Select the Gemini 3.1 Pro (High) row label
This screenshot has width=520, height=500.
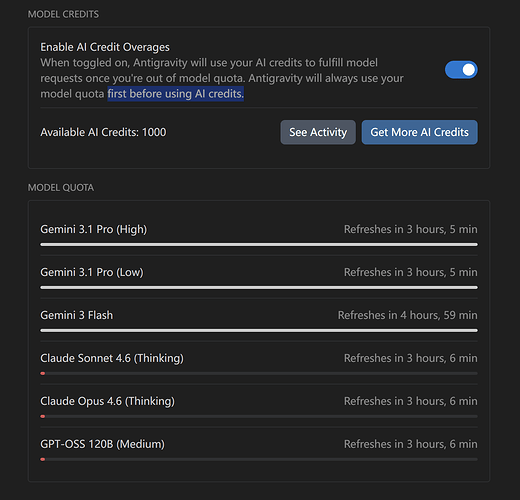tap(94, 229)
